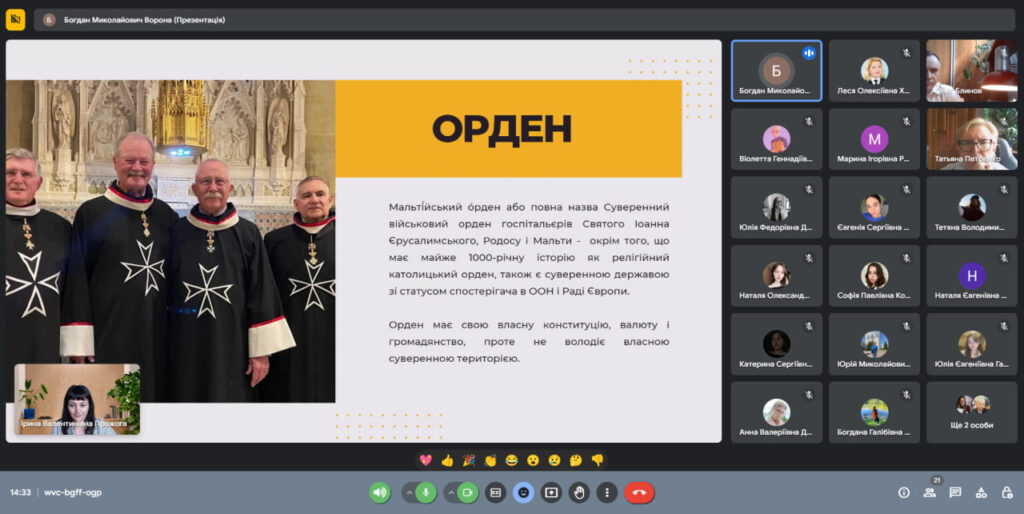This screenshot has width=1024, height=514.
Task: Open meeting details info icon
Action: click(x=904, y=492)
